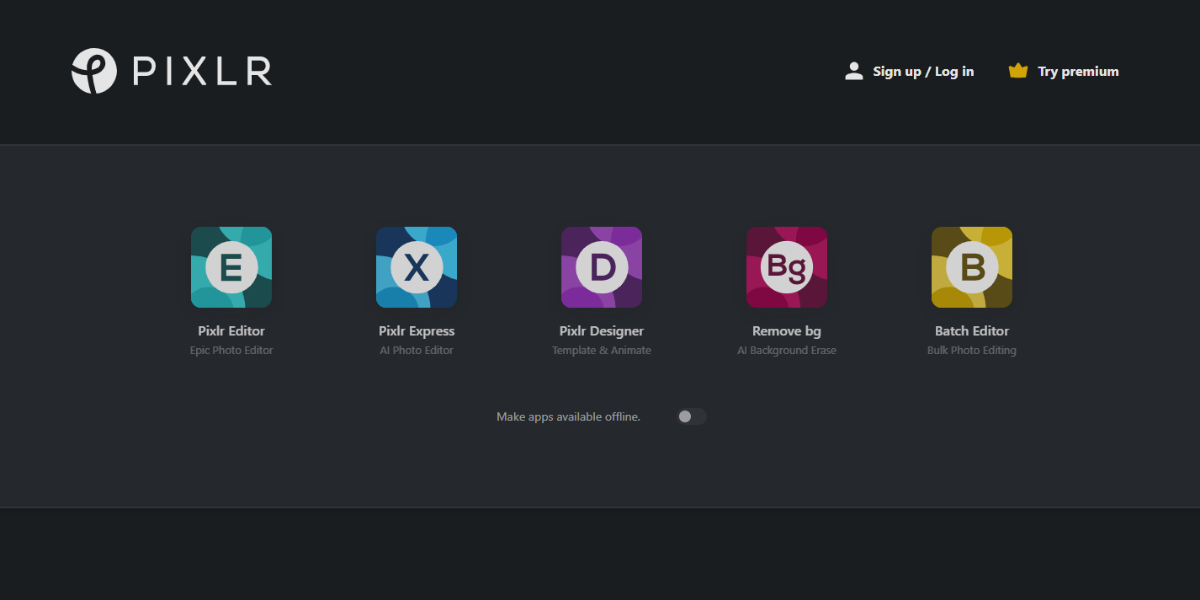Screen dimensions: 1200x600
Task: Select the "Pixlr Designer" title text
Action: (601, 331)
